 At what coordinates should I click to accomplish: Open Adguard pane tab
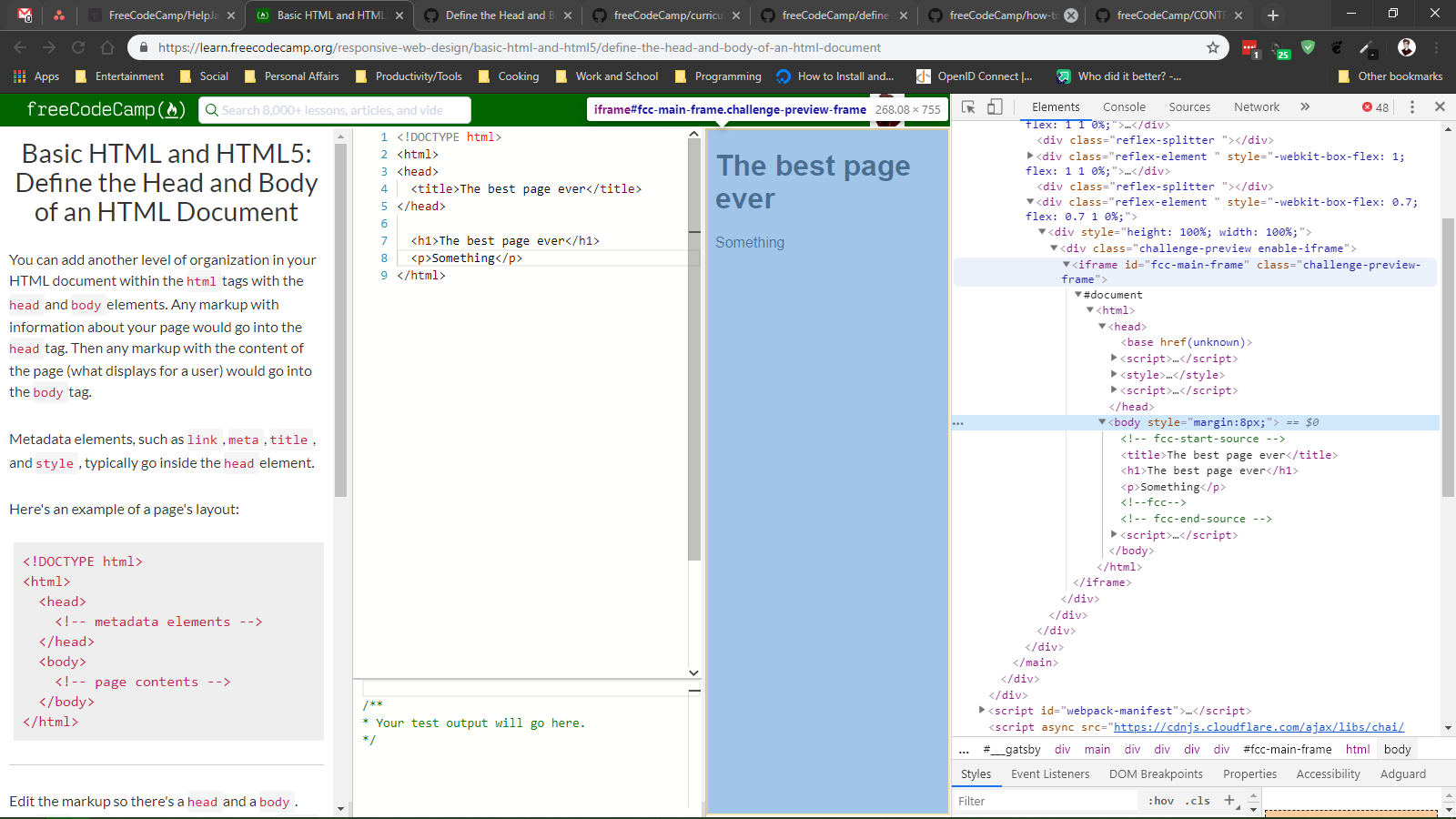tap(1403, 774)
